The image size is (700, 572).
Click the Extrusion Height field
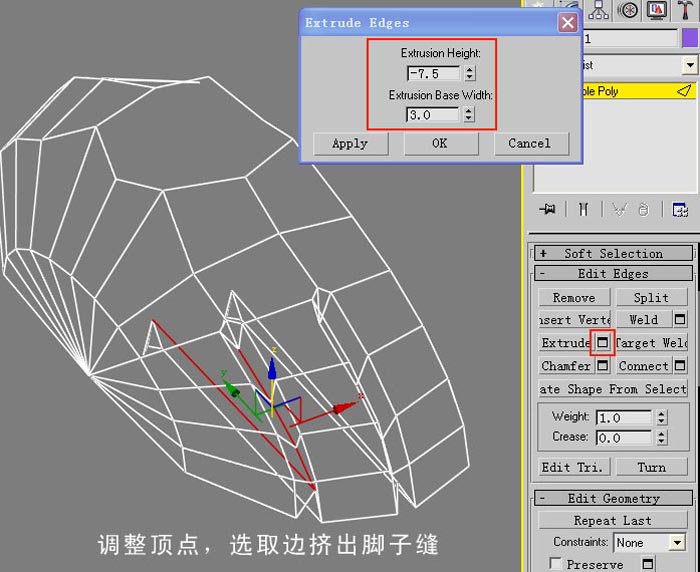point(434,73)
